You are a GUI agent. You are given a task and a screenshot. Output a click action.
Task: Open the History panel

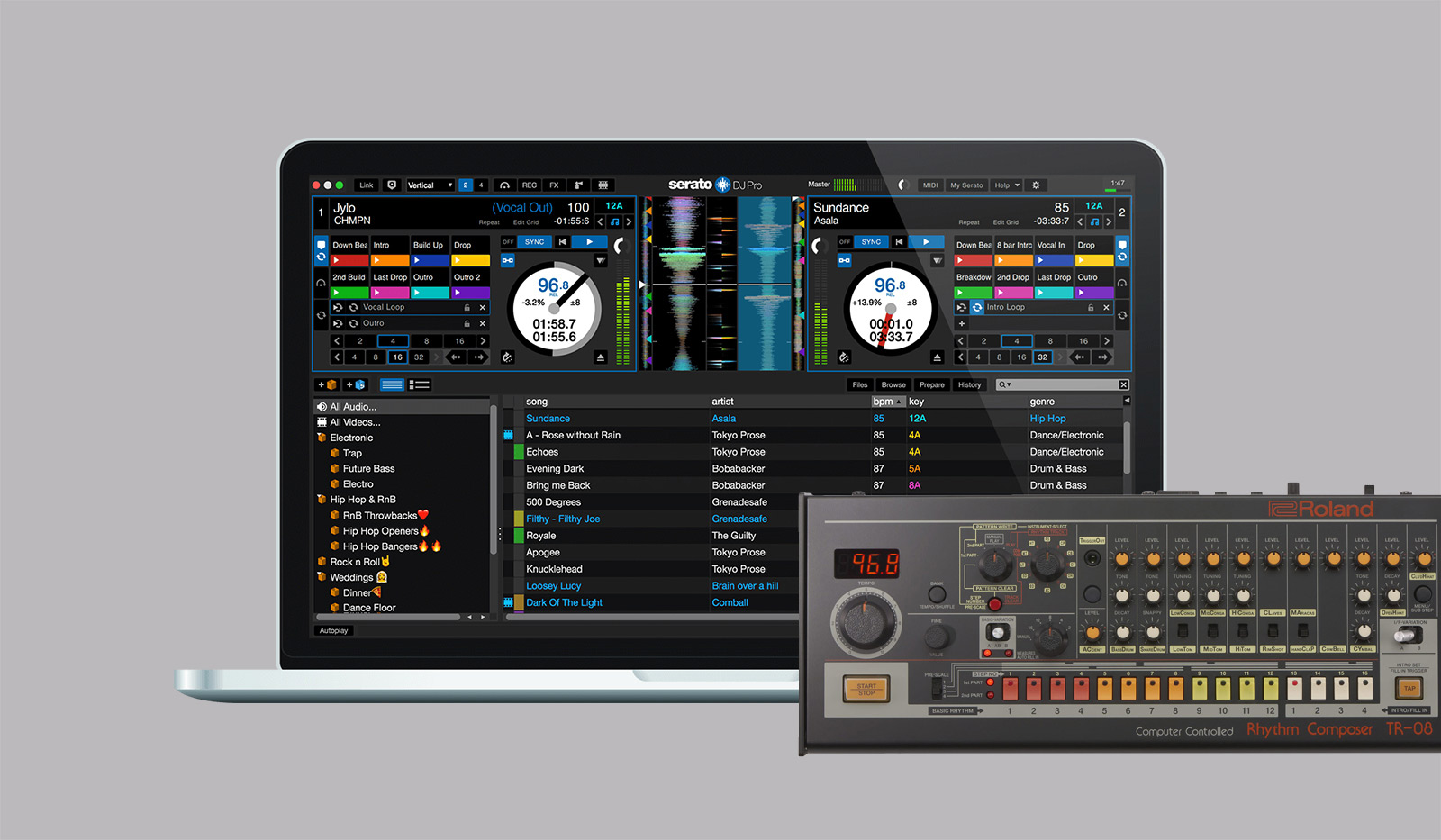970,384
